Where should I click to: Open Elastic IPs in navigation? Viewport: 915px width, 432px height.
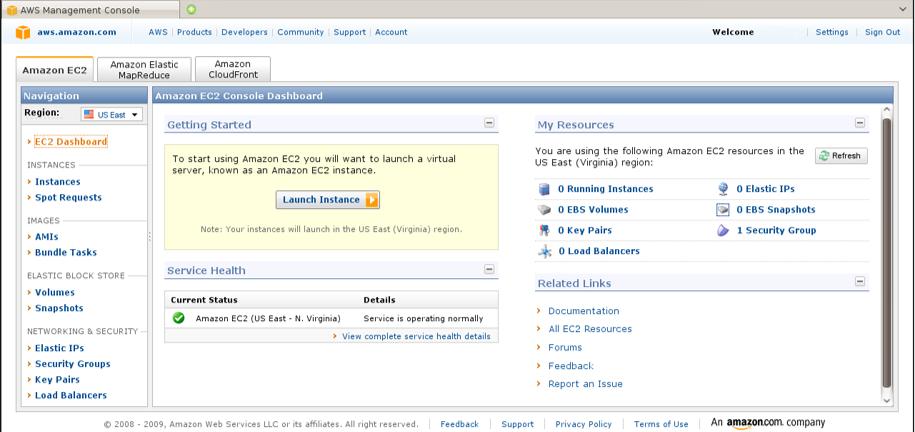coord(60,347)
